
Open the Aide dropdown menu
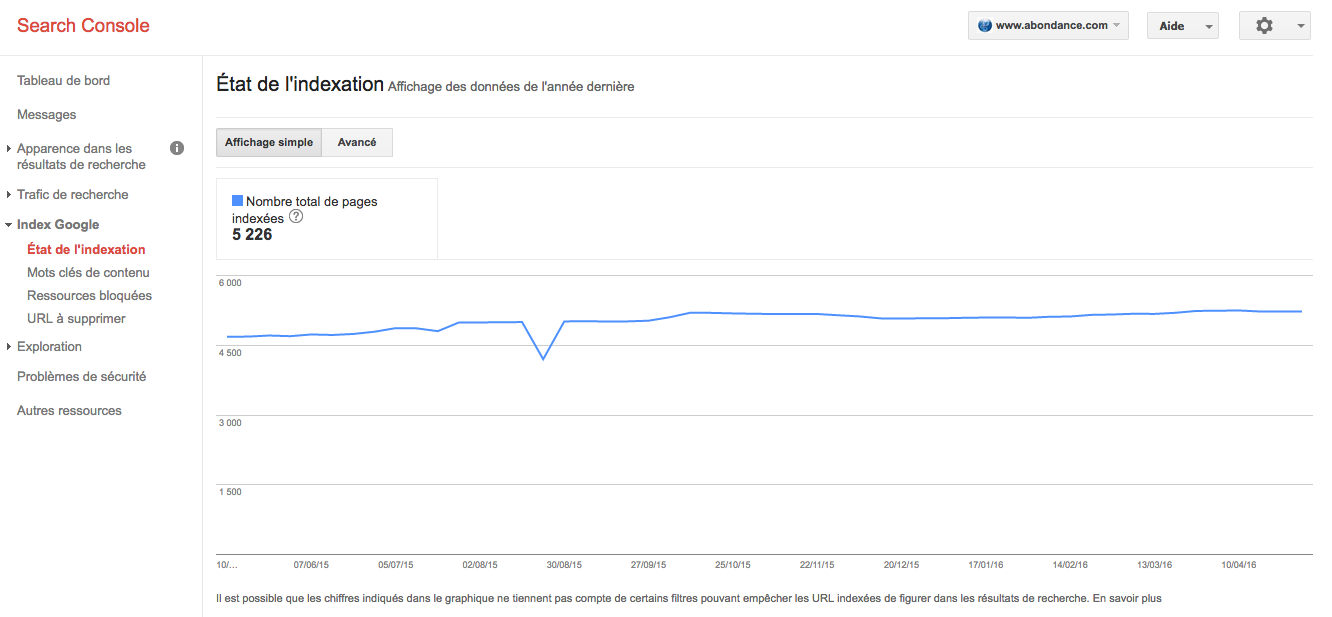[x=1181, y=26]
